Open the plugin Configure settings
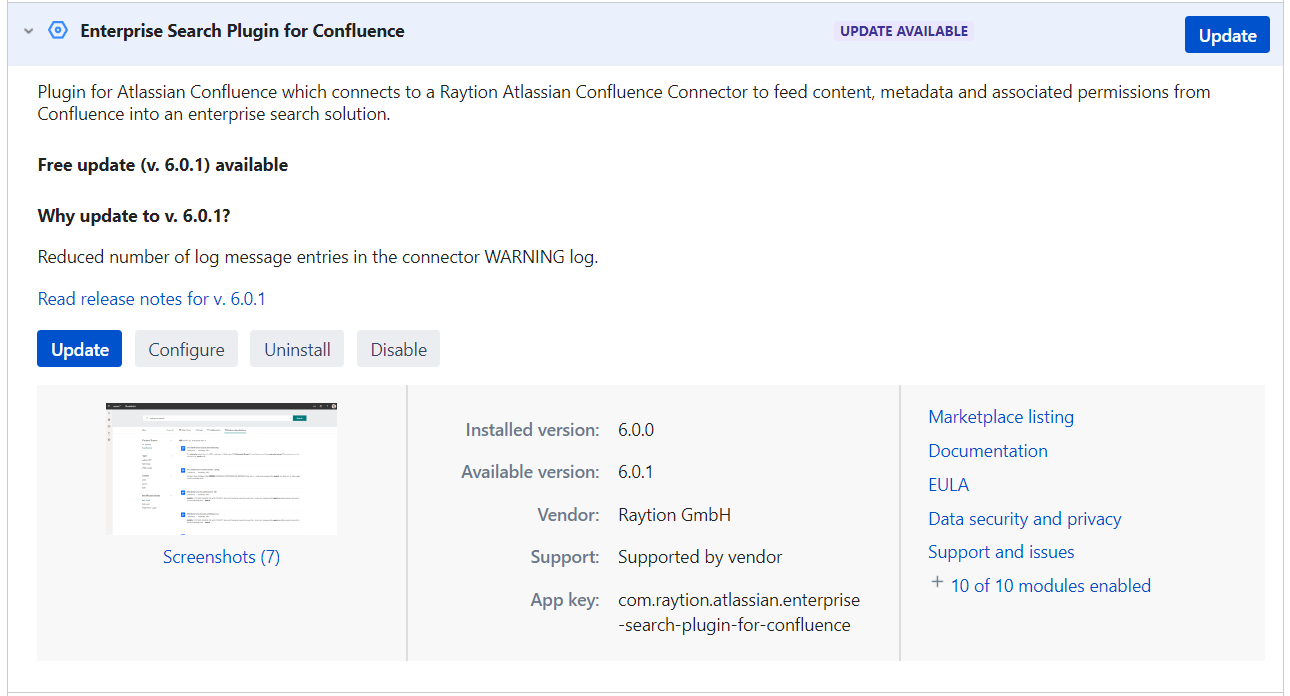1290x696 pixels. tap(186, 348)
